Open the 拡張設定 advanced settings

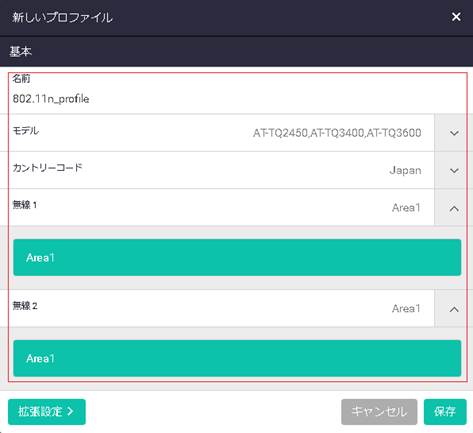click(47, 412)
